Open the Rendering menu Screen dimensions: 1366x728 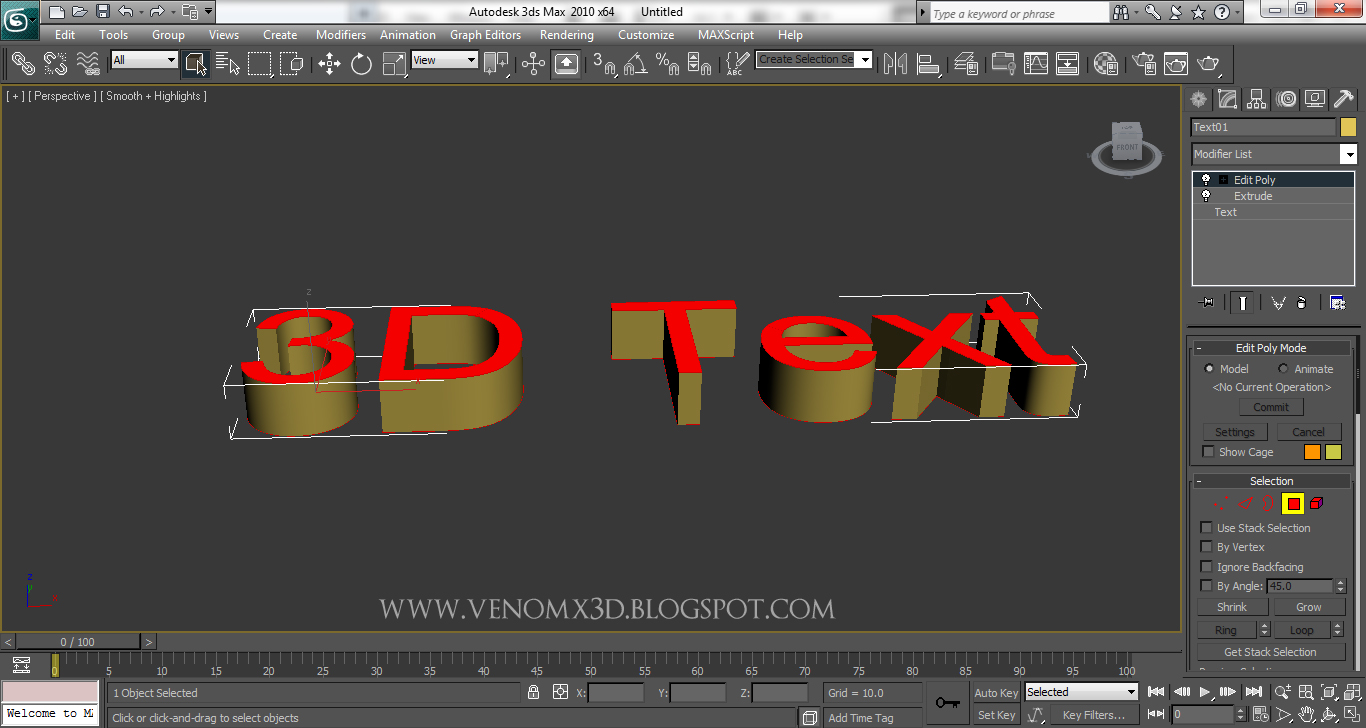(x=566, y=34)
